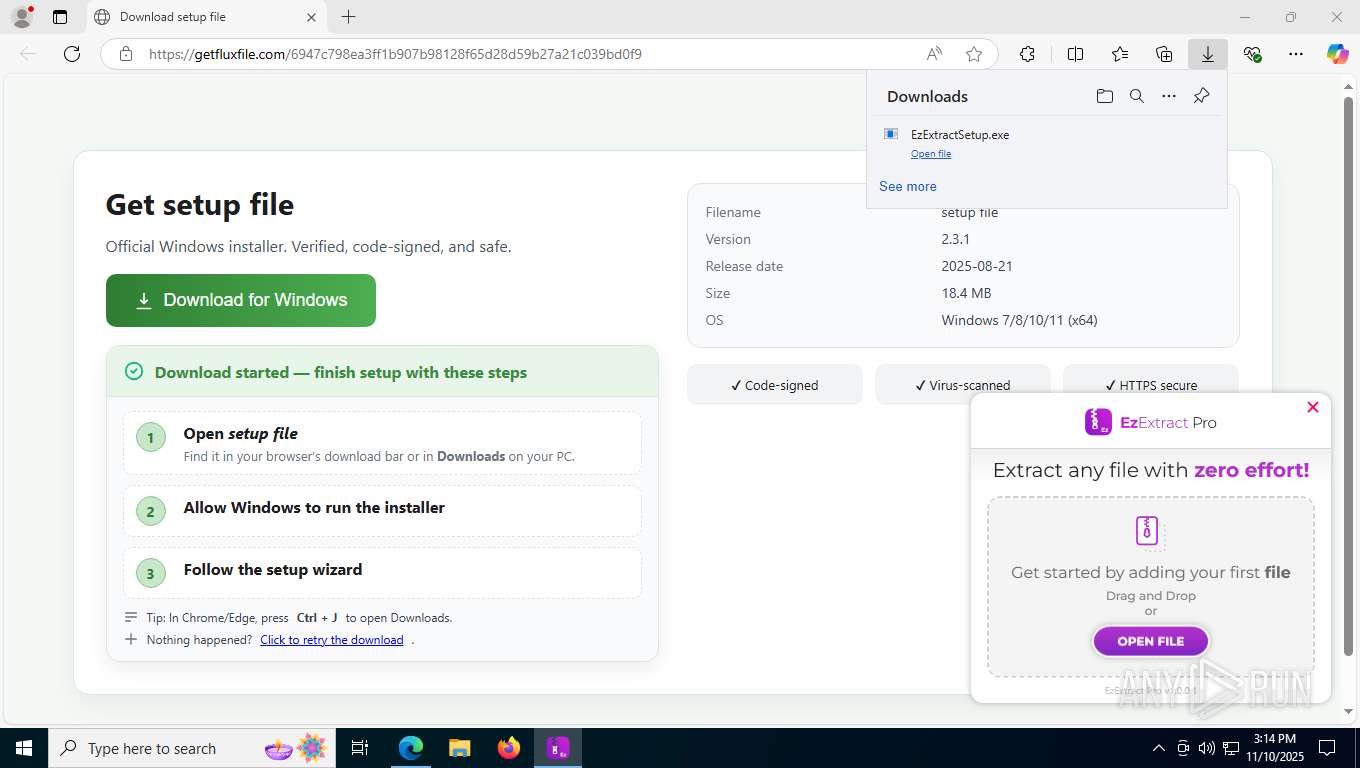
Task: Open File Explorer from taskbar
Action: (459, 748)
